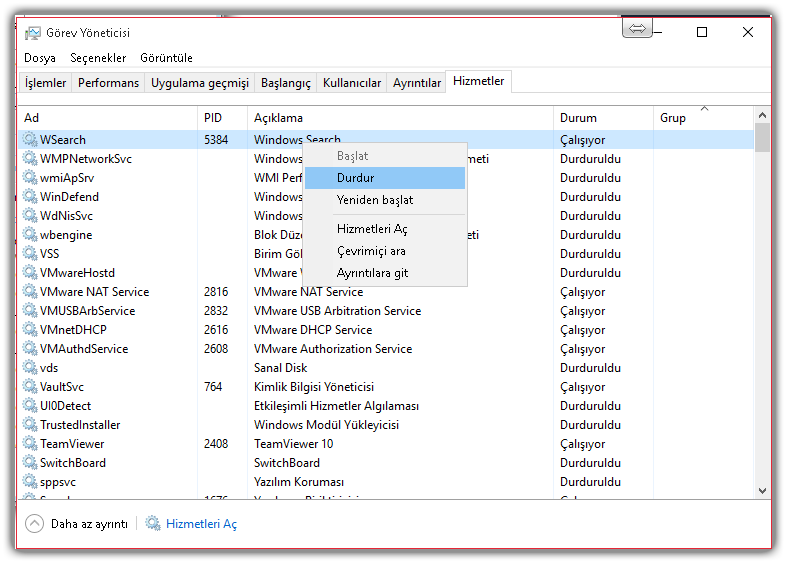This screenshot has height=564, width=787.
Task: Click the Kimlik Bilgisi Yöneticisi description
Action: 314,387
